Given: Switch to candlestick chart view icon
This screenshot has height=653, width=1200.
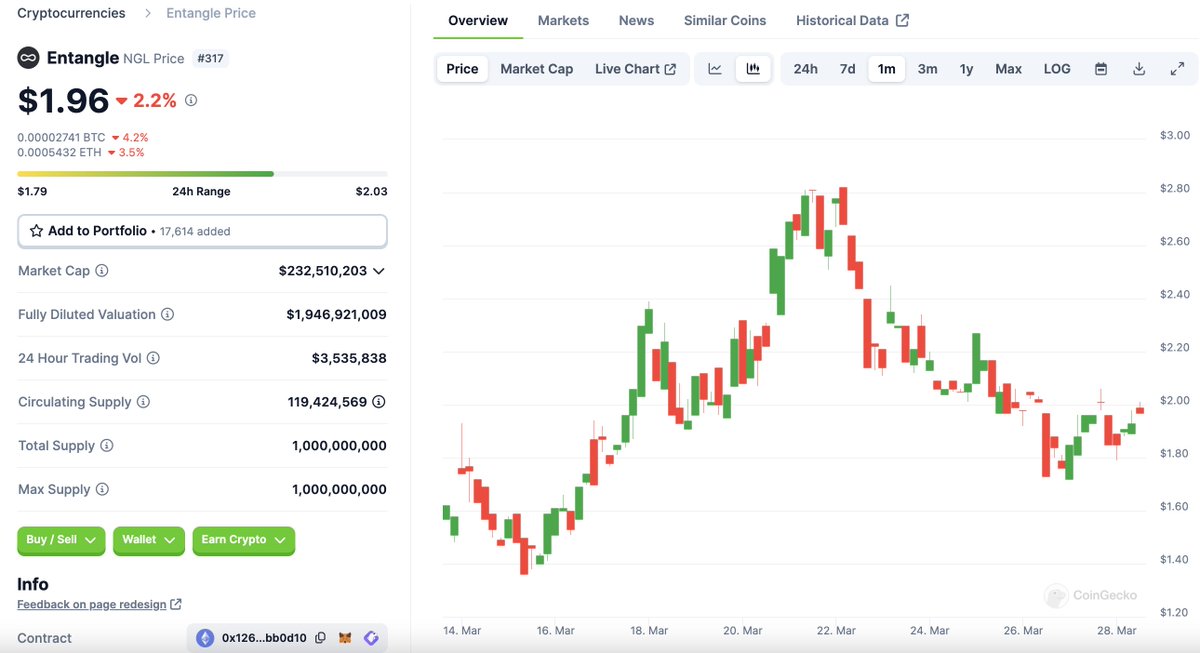Looking at the screenshot, I should coord(754,69).
